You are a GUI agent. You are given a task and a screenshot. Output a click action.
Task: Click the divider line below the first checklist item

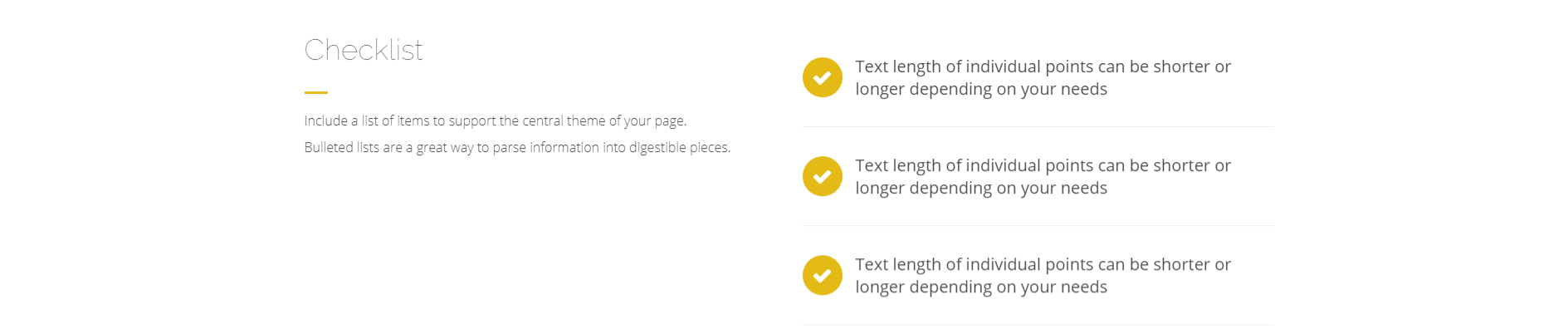(x=1038, y=126)
